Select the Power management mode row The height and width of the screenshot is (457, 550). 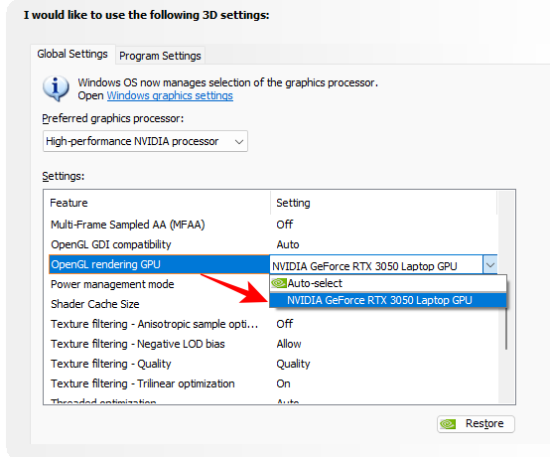click(159, 284)
